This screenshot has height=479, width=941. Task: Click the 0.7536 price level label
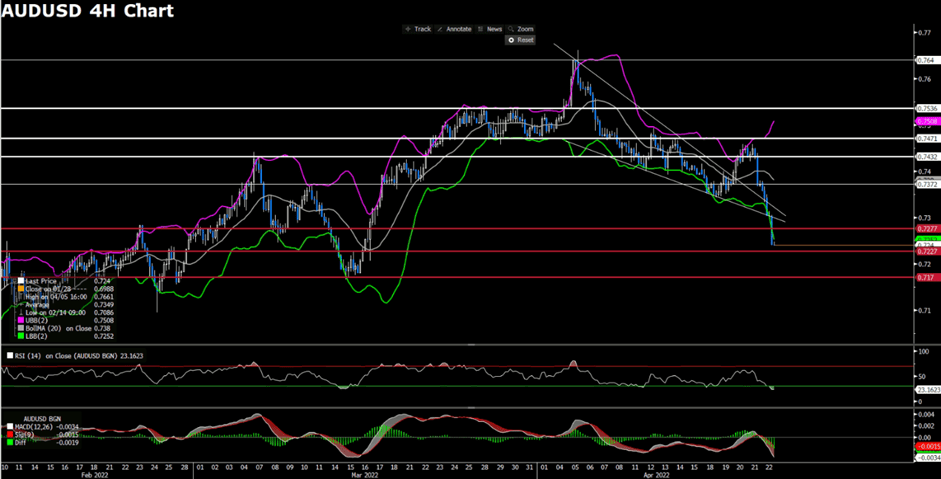(x=927, y=109)
